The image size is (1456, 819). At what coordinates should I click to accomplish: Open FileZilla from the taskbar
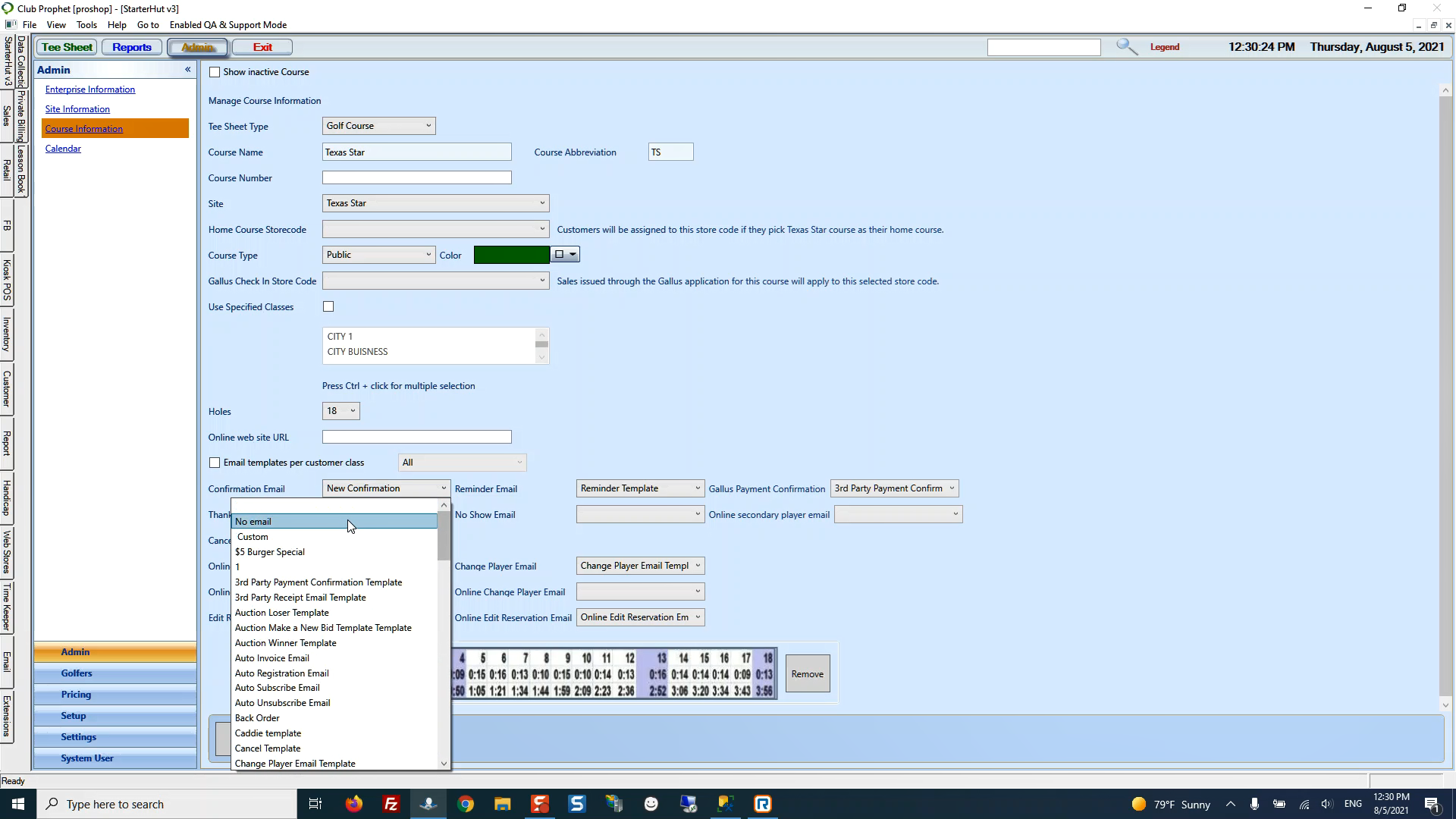(x=391, y=804)
